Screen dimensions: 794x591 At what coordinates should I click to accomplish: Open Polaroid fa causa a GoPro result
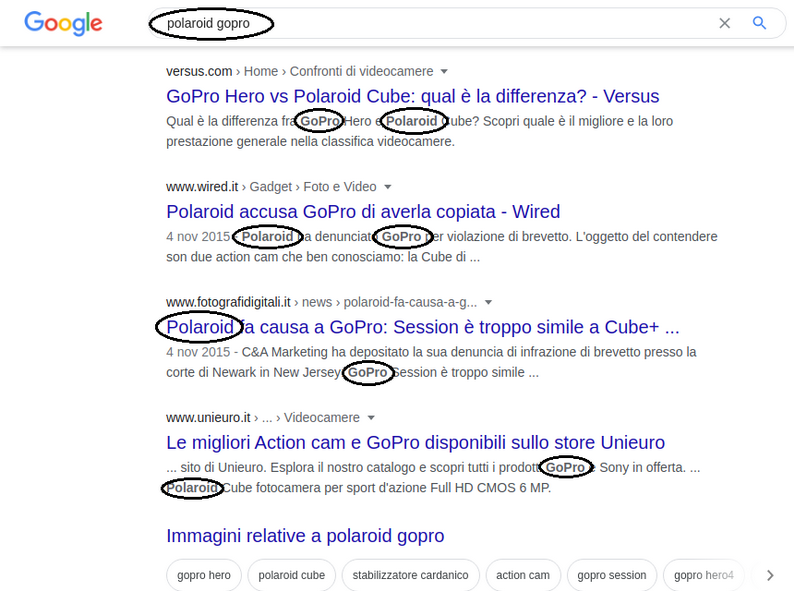[423, 327]
